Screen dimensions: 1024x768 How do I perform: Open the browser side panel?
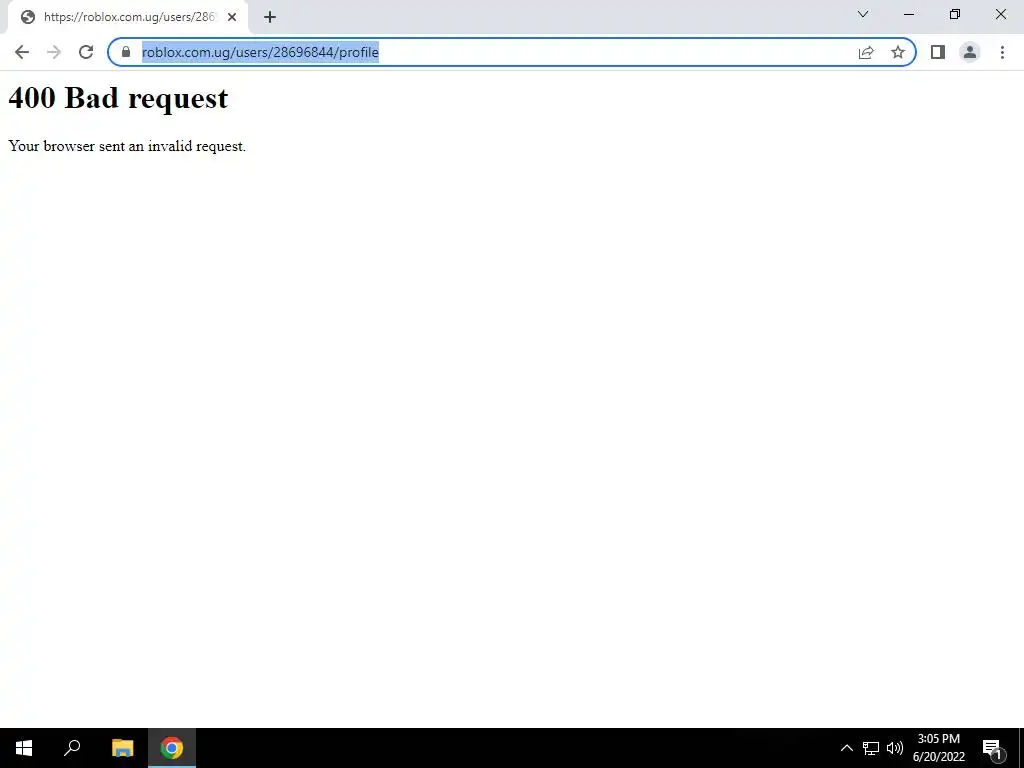[938, 52]
